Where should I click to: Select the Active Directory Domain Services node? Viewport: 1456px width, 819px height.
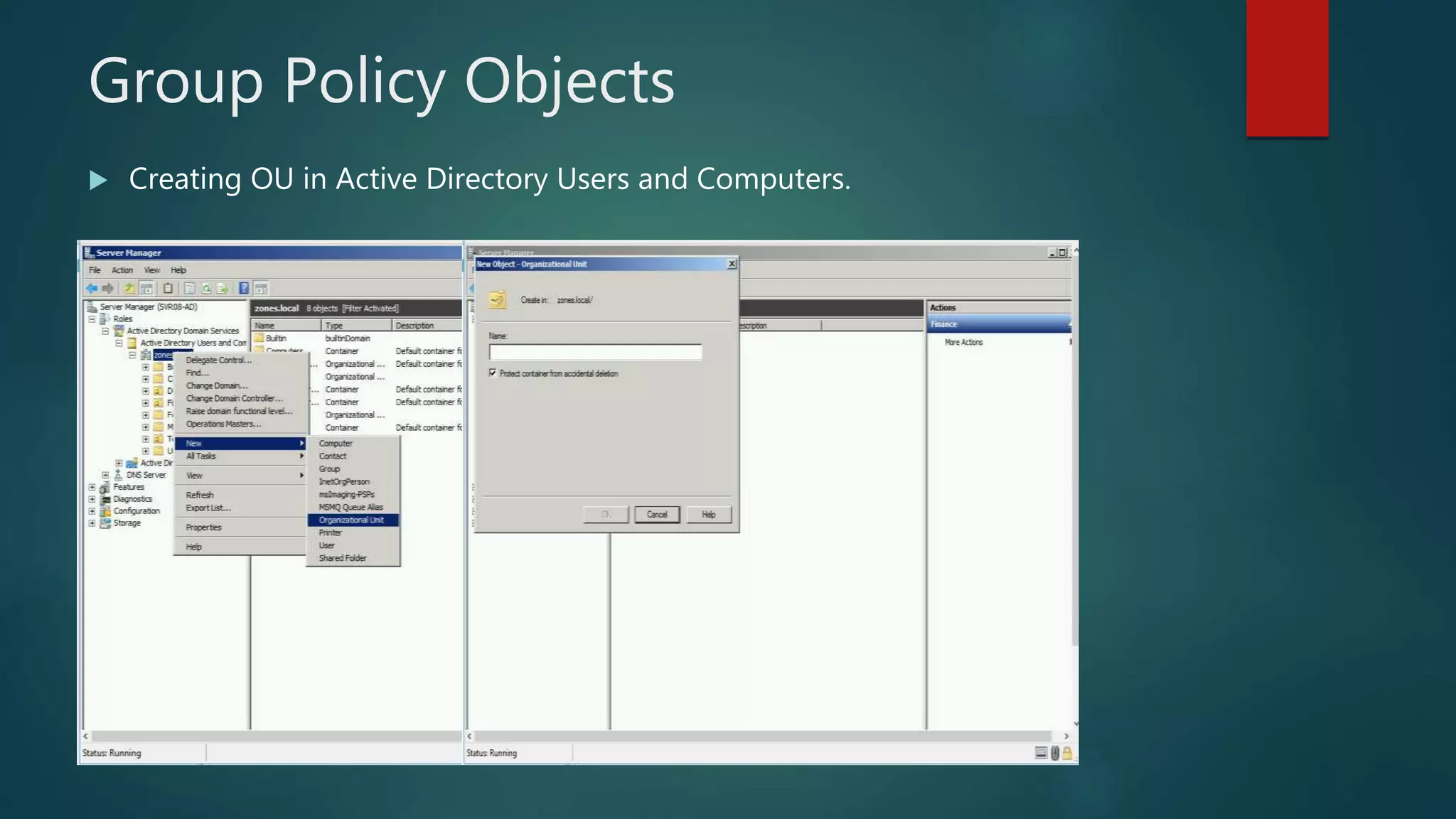pos(183,331)
